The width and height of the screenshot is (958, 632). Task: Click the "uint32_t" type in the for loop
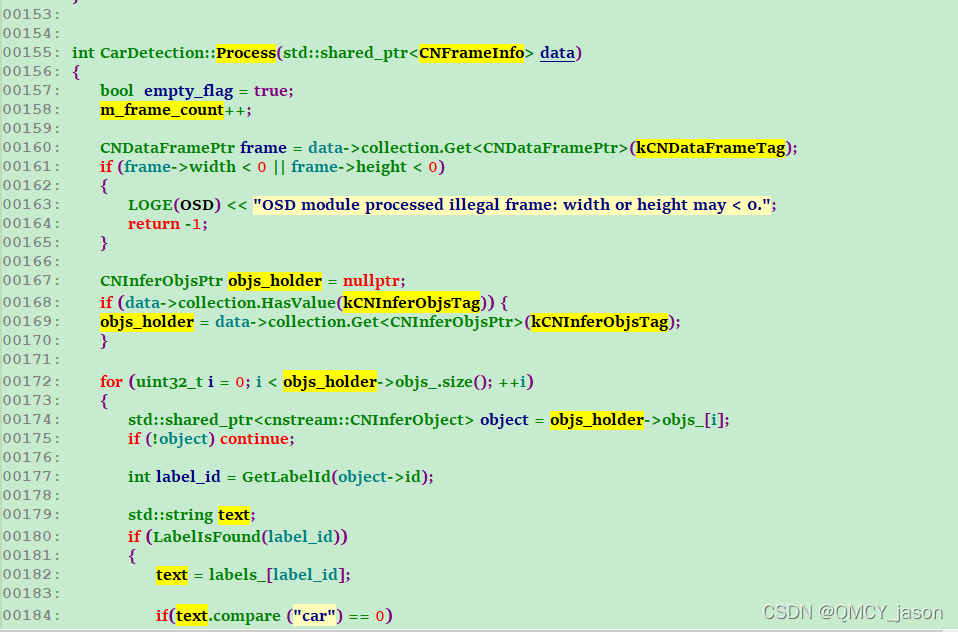(169, 382)
